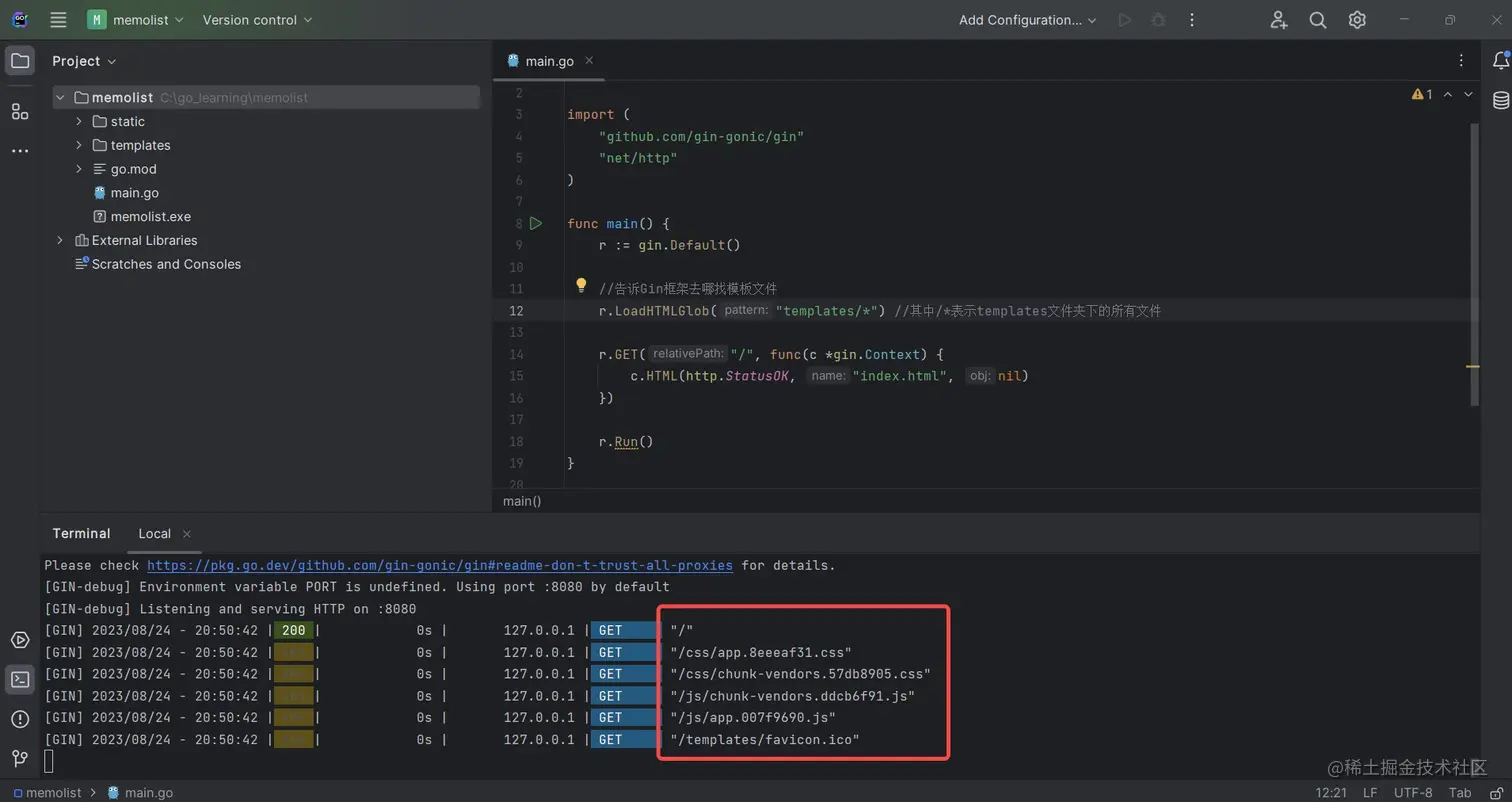This screenshot has height=802, width=1512.
Task: Open the main hamburger menu
Action: coord(58,20)
